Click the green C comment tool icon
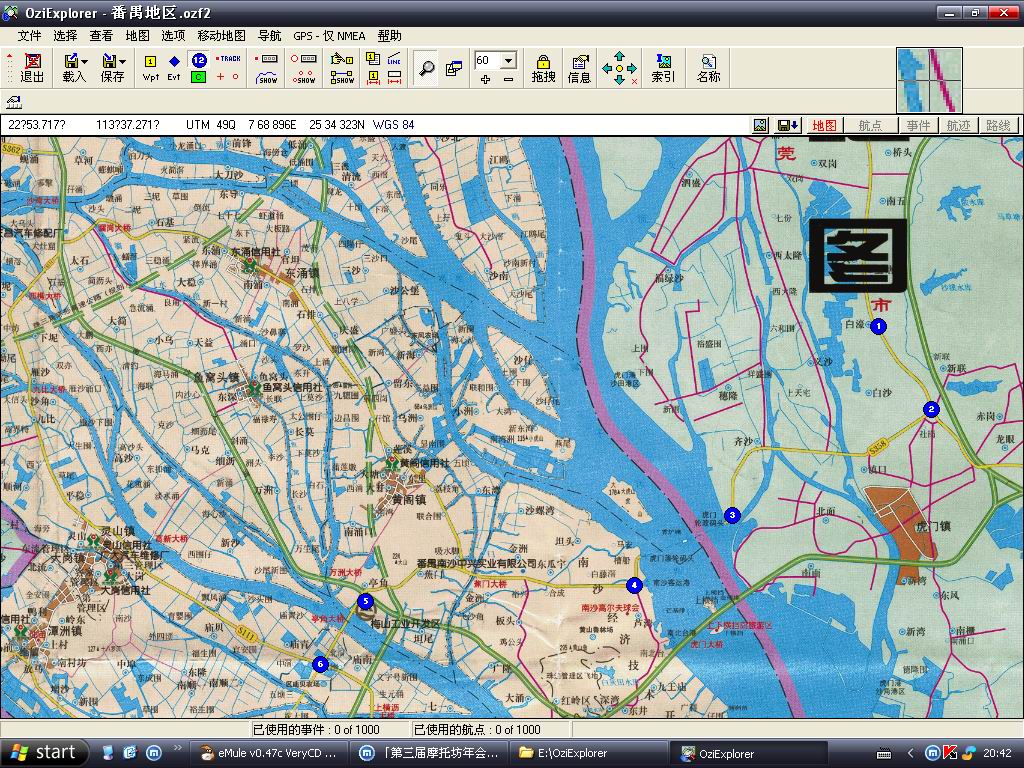The width and height of the screenshot is (1024, 768). (x=199, y=77)
